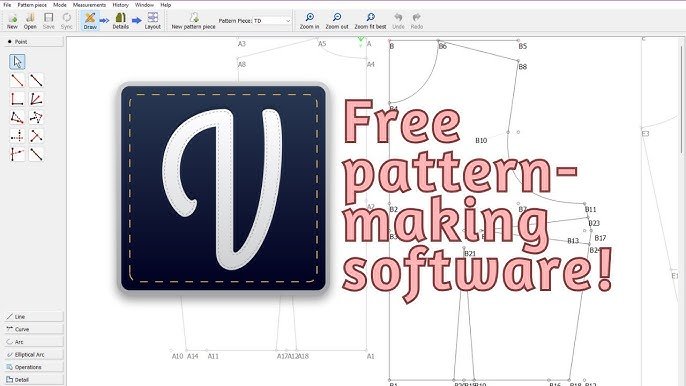The width and height of the screenshot is (686, 386).
Task: Click point label B23 on the canvas
Action: point(594,223)
